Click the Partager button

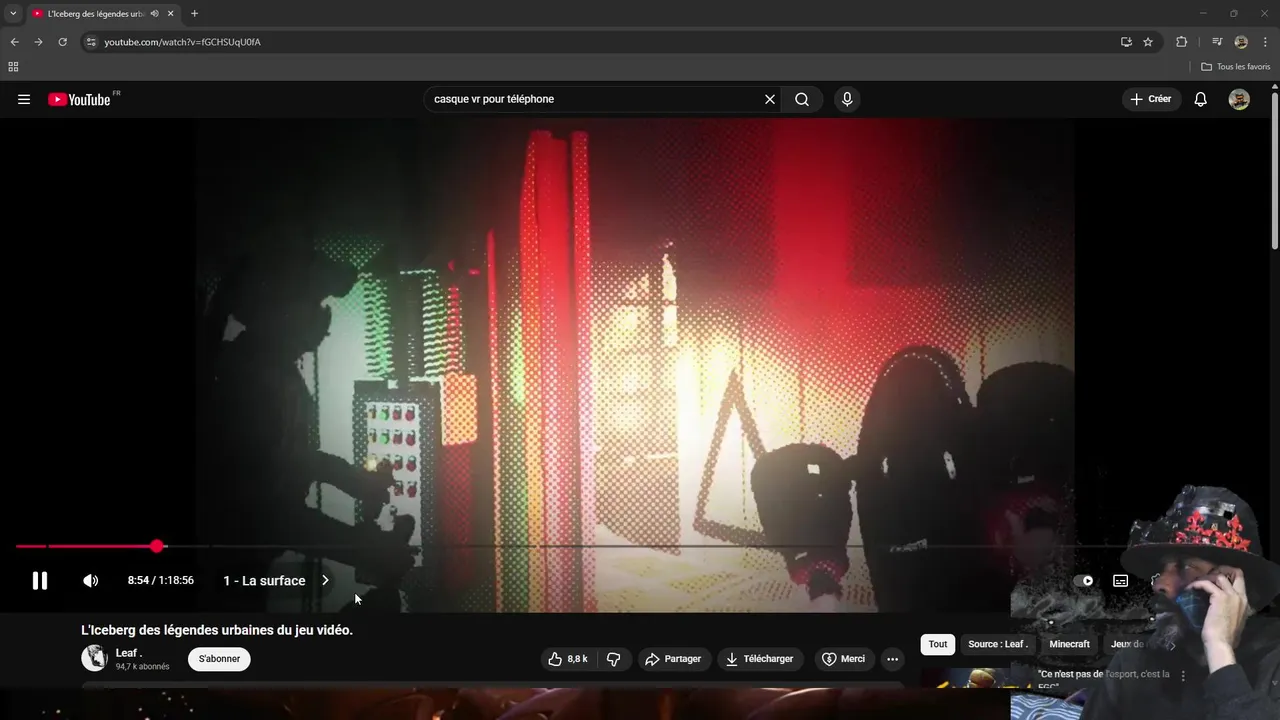pyautogui.click(x=674, y=659)
